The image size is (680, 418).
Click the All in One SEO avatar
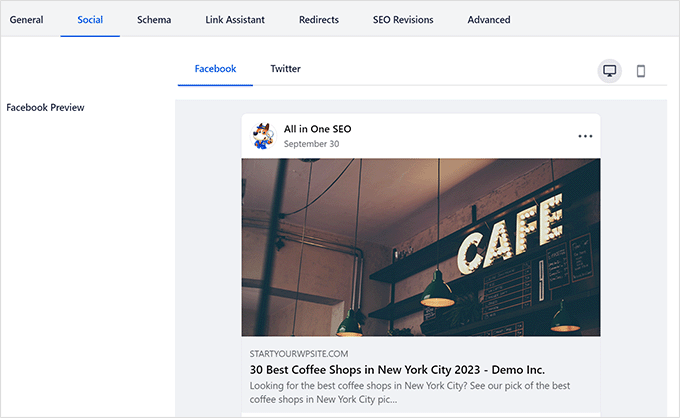click(264, 136)
